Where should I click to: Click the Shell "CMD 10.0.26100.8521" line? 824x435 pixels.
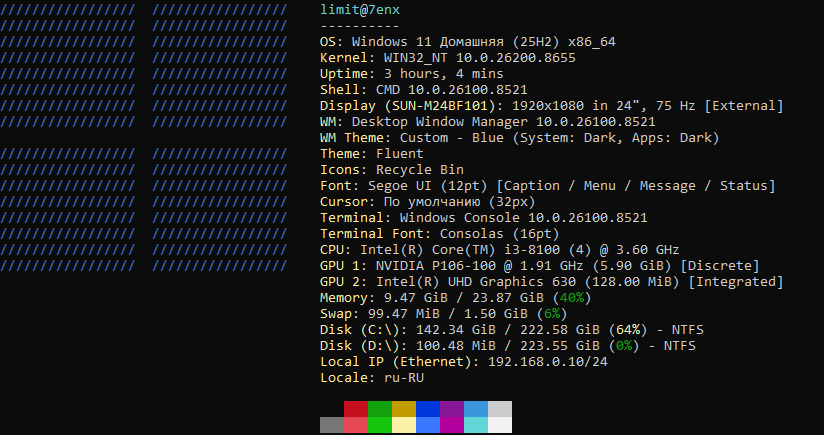point(424,90)
